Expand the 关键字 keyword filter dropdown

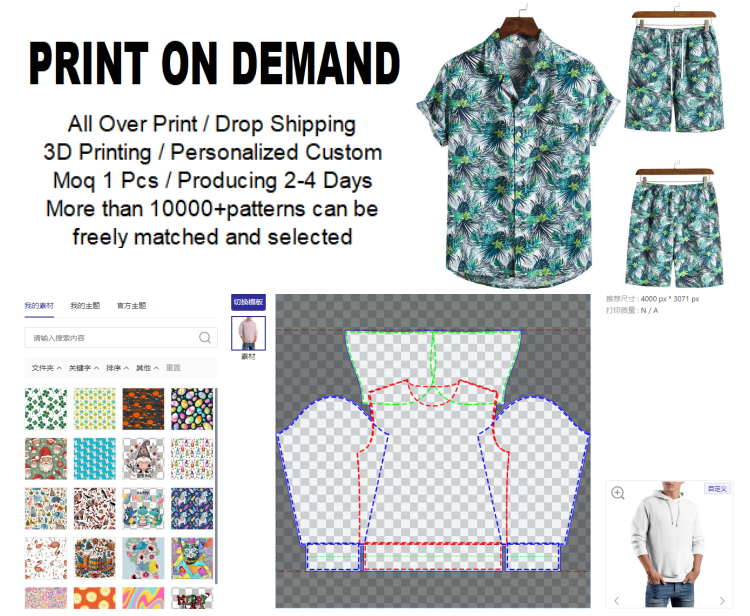click(x=84, y=368)
